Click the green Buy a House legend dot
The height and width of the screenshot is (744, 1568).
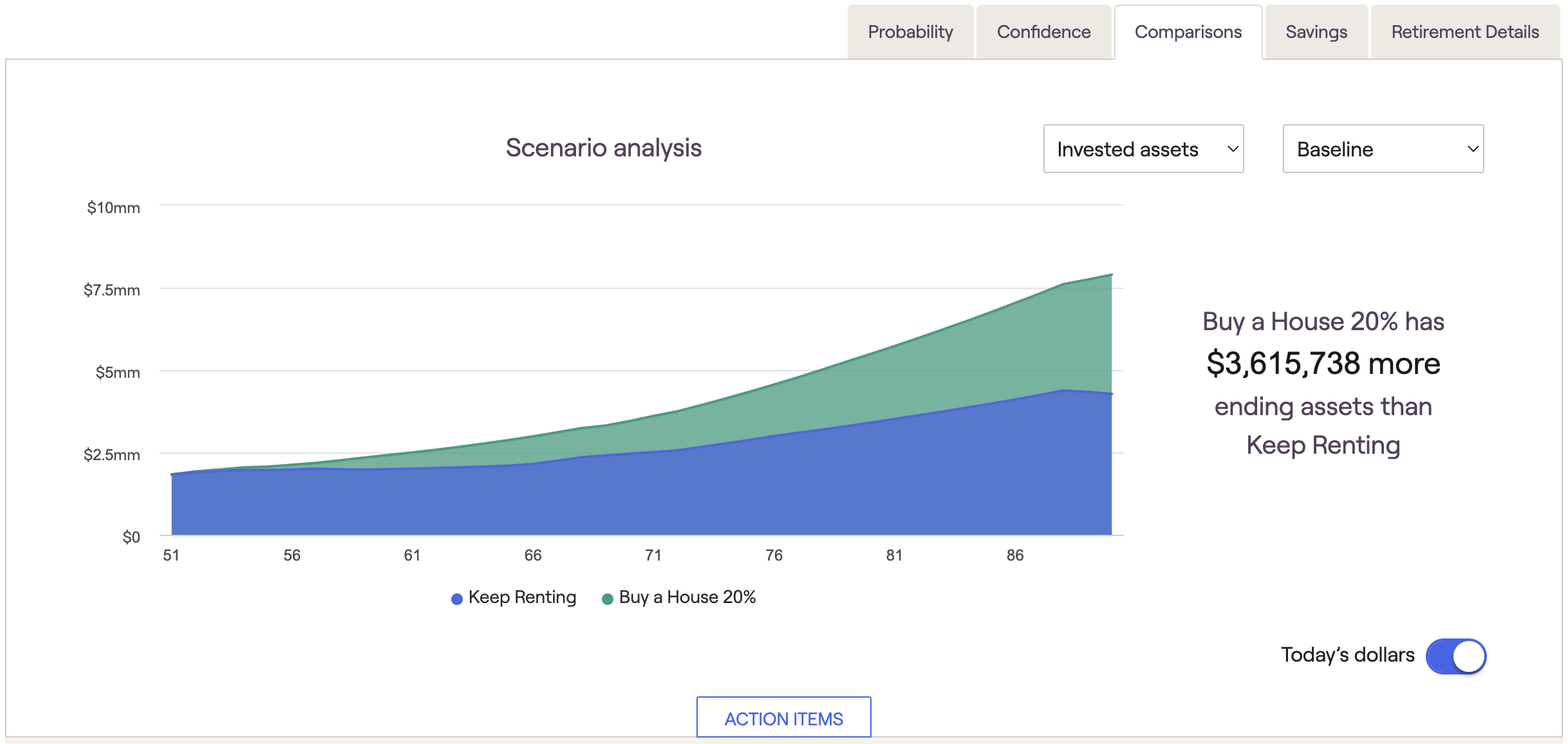[x=607, y=599]
